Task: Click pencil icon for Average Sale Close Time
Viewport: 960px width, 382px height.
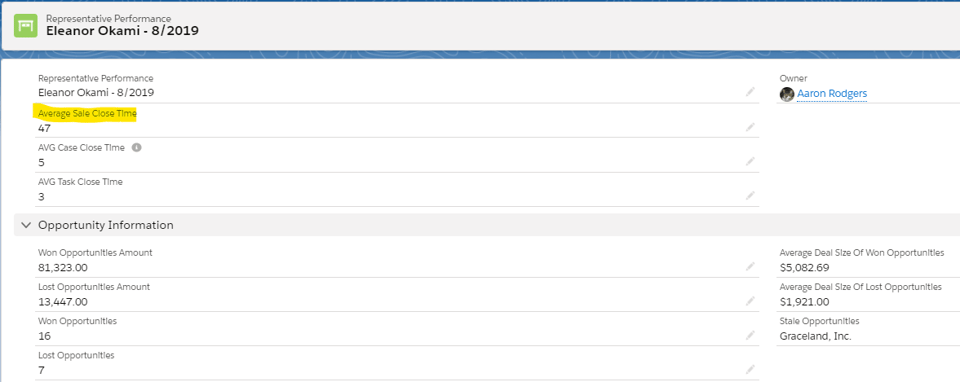Action: (x=750, y=127)
